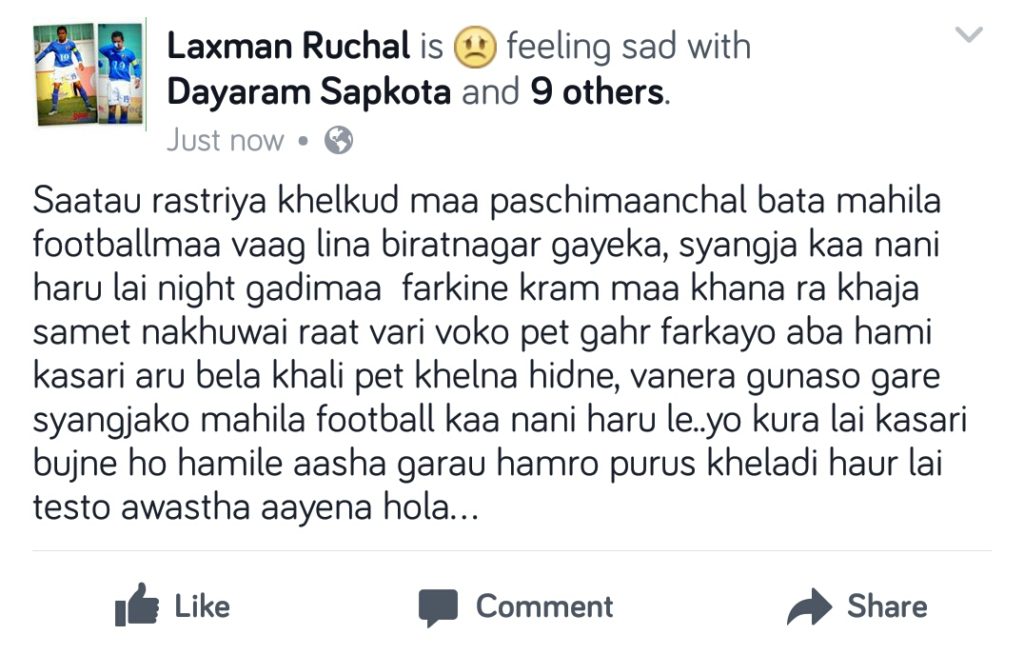Open the left football player profile photo
The image size is (1024, 655).
pyautogui.click(x=65, y=73)
